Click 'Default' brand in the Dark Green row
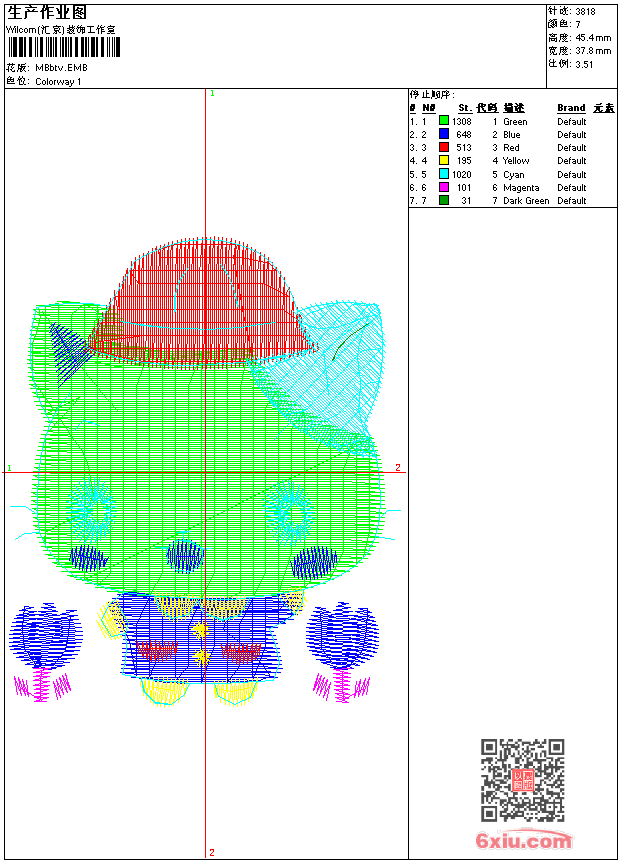Viewport: 620px width, 860px height. (572, 201)
